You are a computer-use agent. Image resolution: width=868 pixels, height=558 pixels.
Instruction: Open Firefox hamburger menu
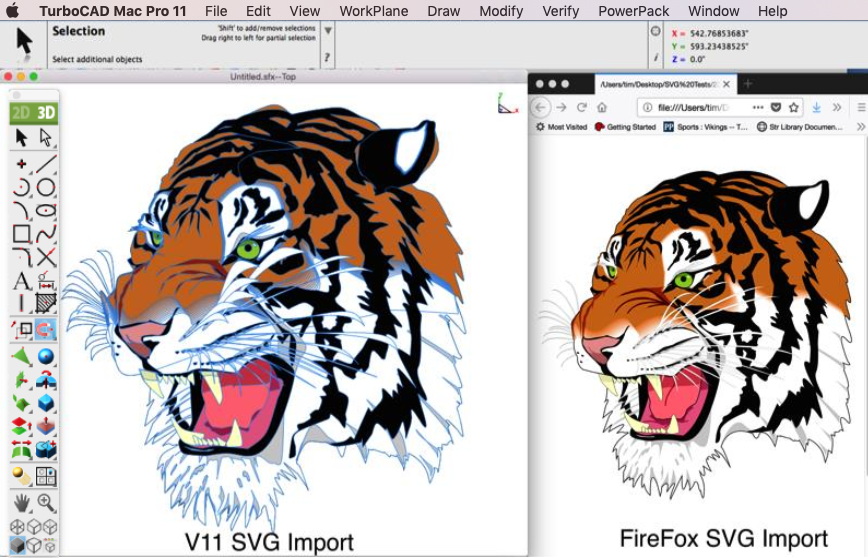click(861, 107)
